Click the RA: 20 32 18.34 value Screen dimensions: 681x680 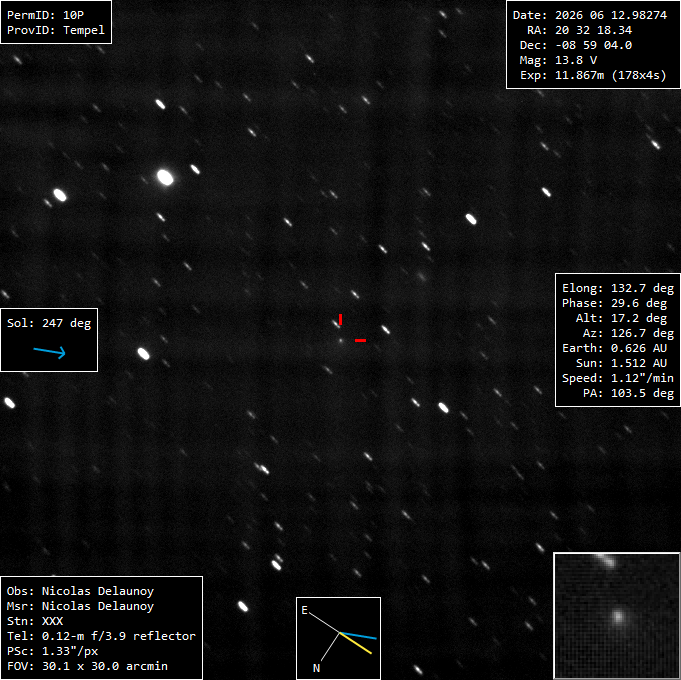(579, 30)
